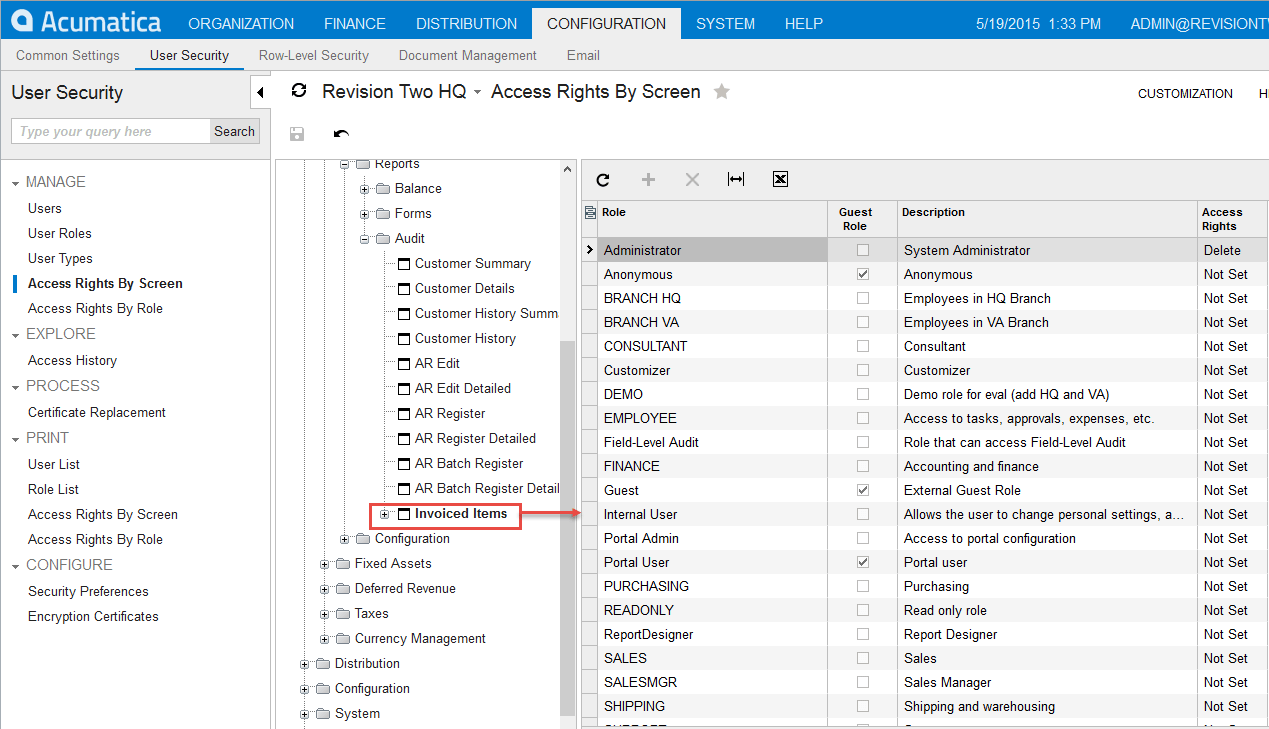Click the Save disk icon
Screen dimensions: 1269x729
297,134
